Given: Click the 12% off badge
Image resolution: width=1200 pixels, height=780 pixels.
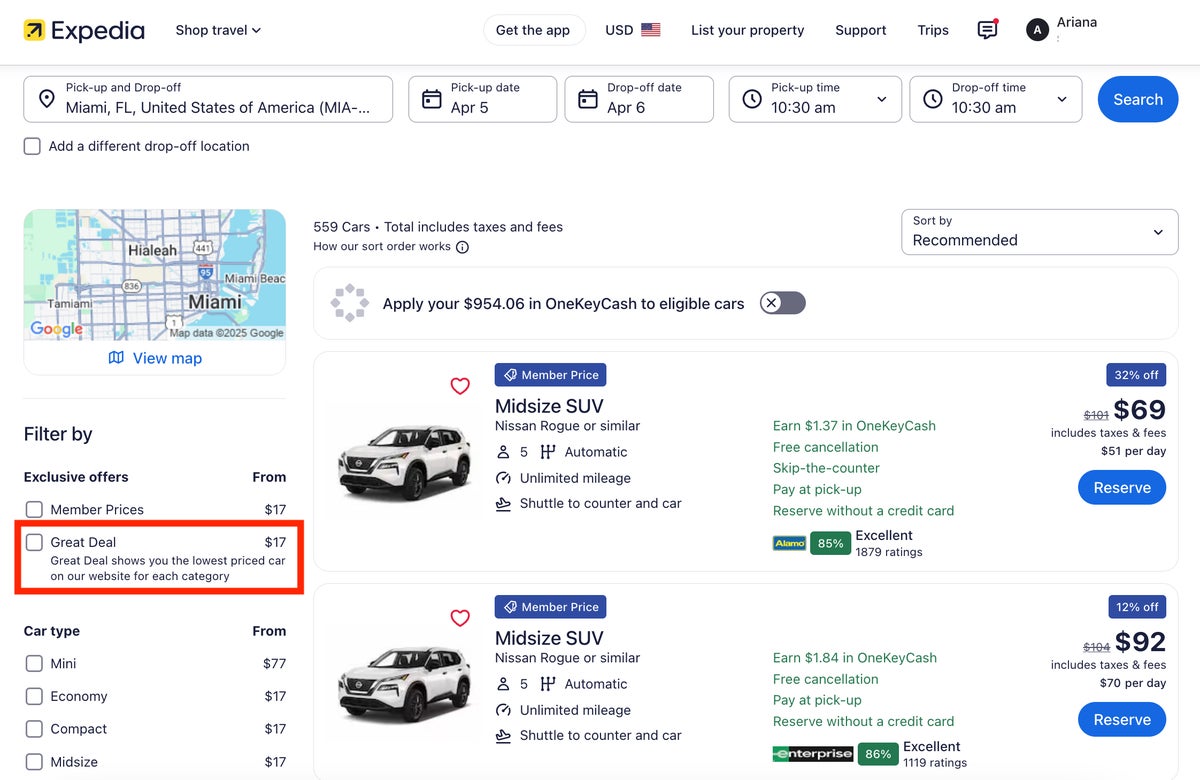Looking at the screenshot, I should pos(1136,607).
